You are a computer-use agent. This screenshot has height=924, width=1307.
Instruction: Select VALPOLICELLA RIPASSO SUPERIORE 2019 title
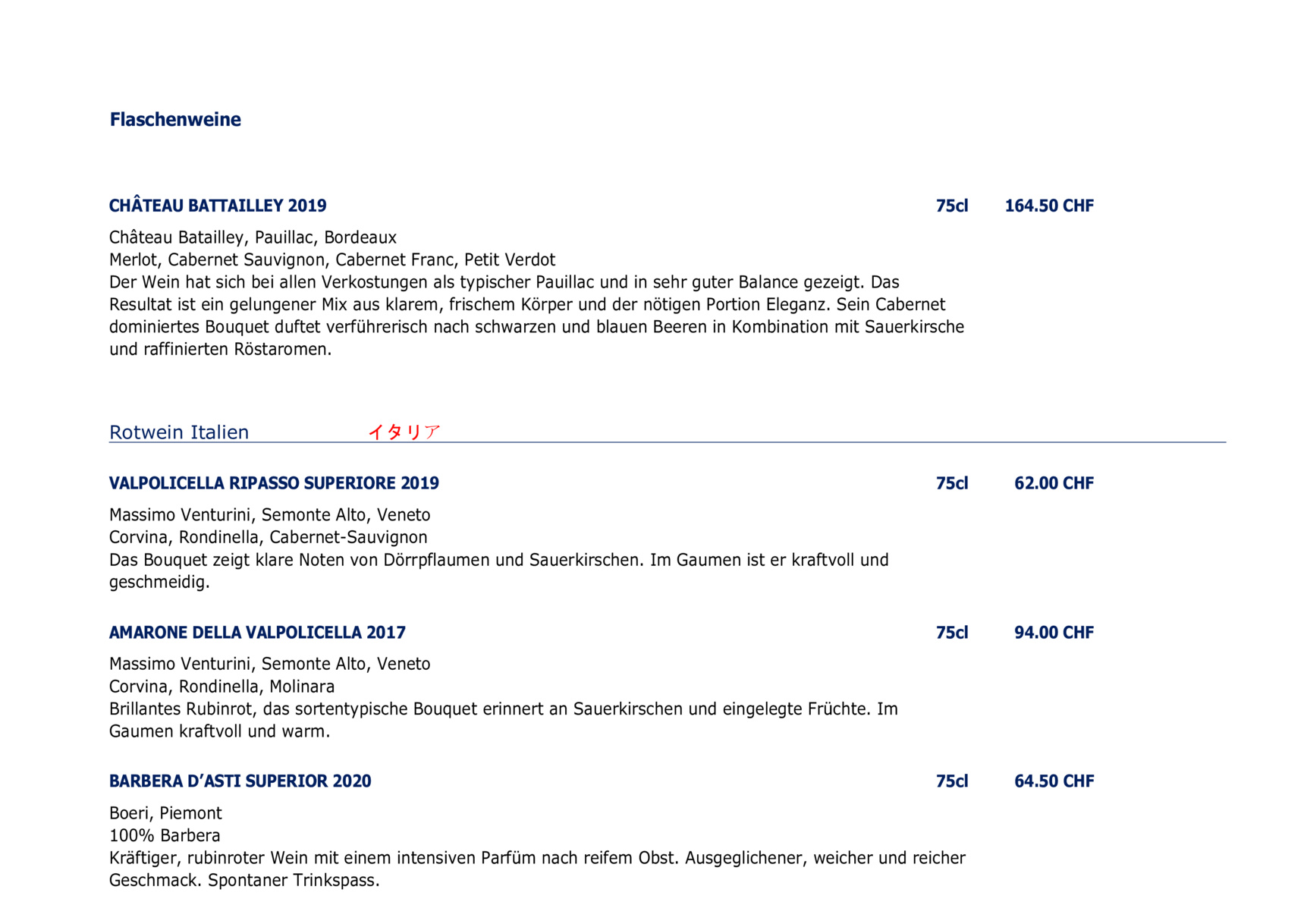point(274,483)
